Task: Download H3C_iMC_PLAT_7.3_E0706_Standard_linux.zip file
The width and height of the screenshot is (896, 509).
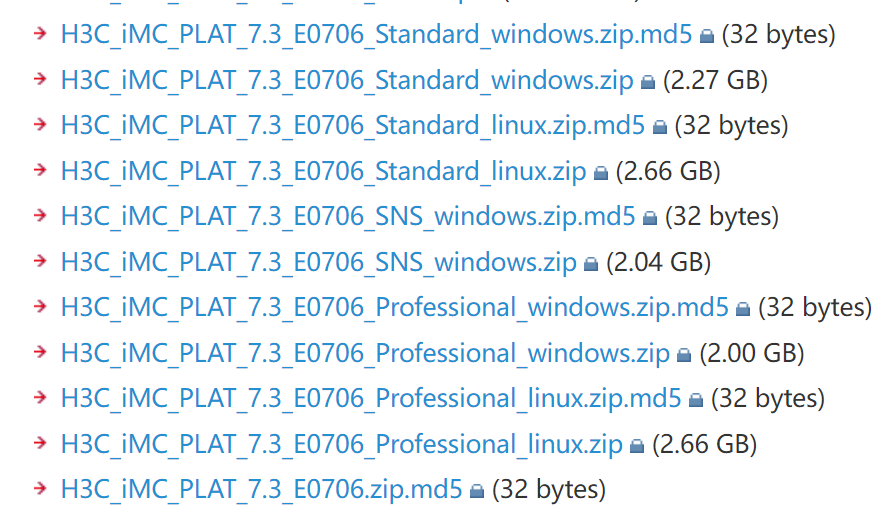Action: [x=323, y=172]
